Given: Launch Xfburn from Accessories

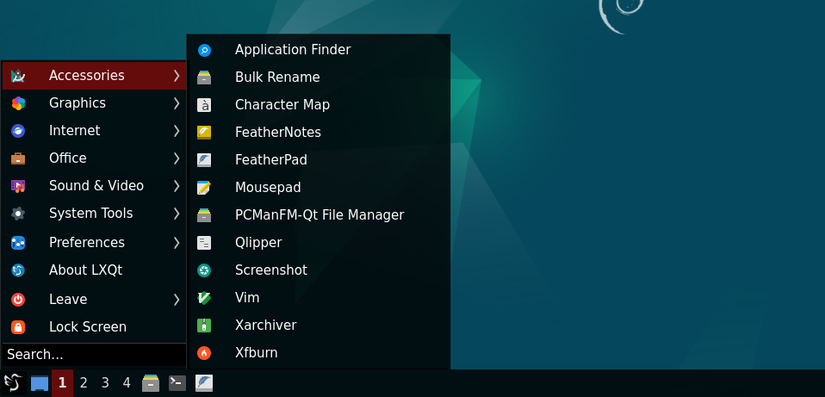Looking at the screenshot, I should tap(318, 353).
